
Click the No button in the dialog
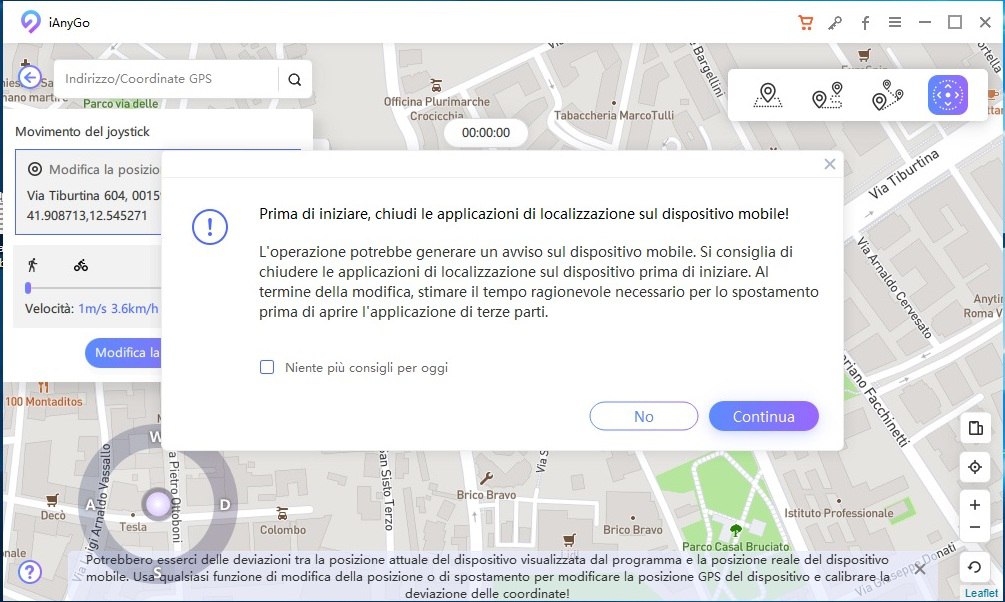[643, 416]
